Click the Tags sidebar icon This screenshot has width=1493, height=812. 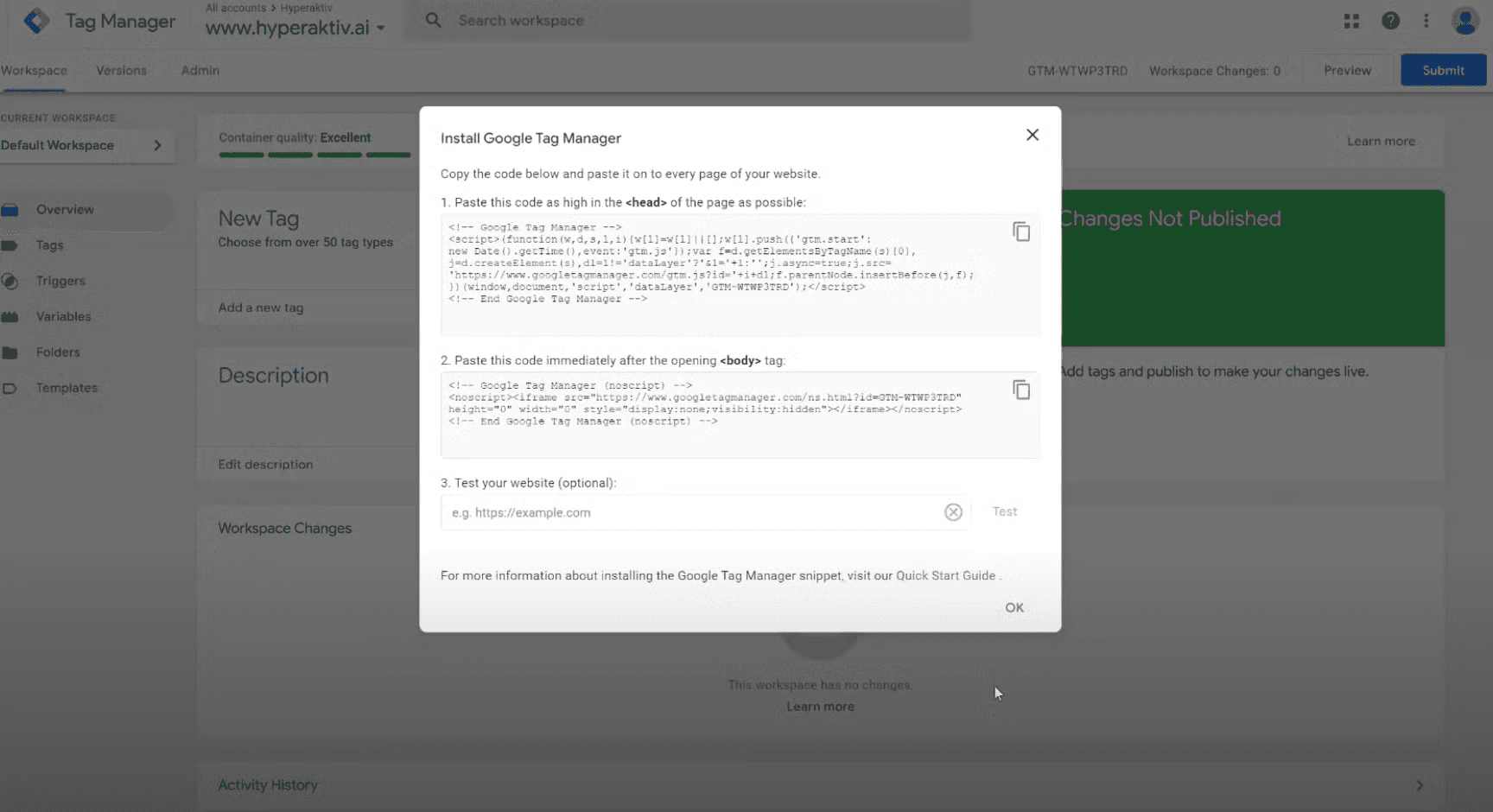click(x=10, y=245)
